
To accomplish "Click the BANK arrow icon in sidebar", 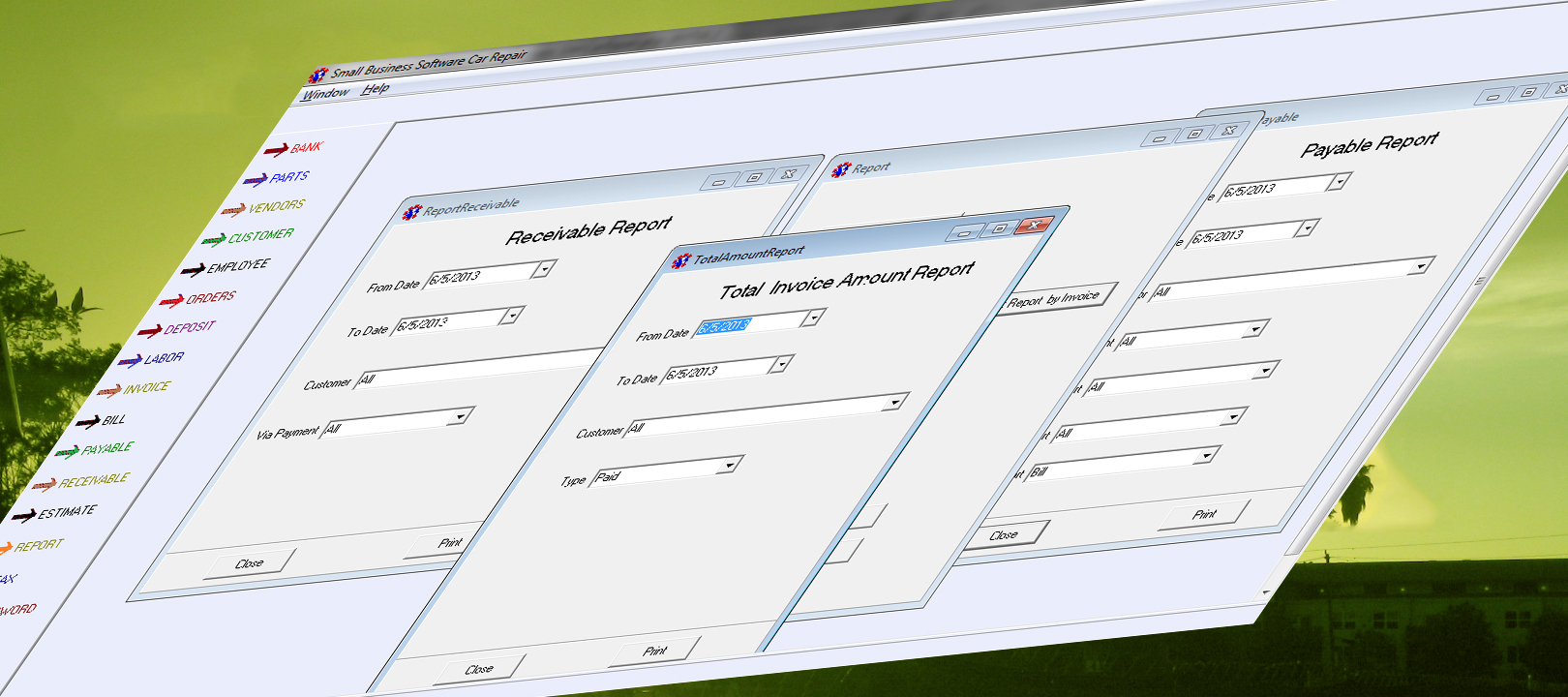I will pyautogui.click(x=276, y=150).
